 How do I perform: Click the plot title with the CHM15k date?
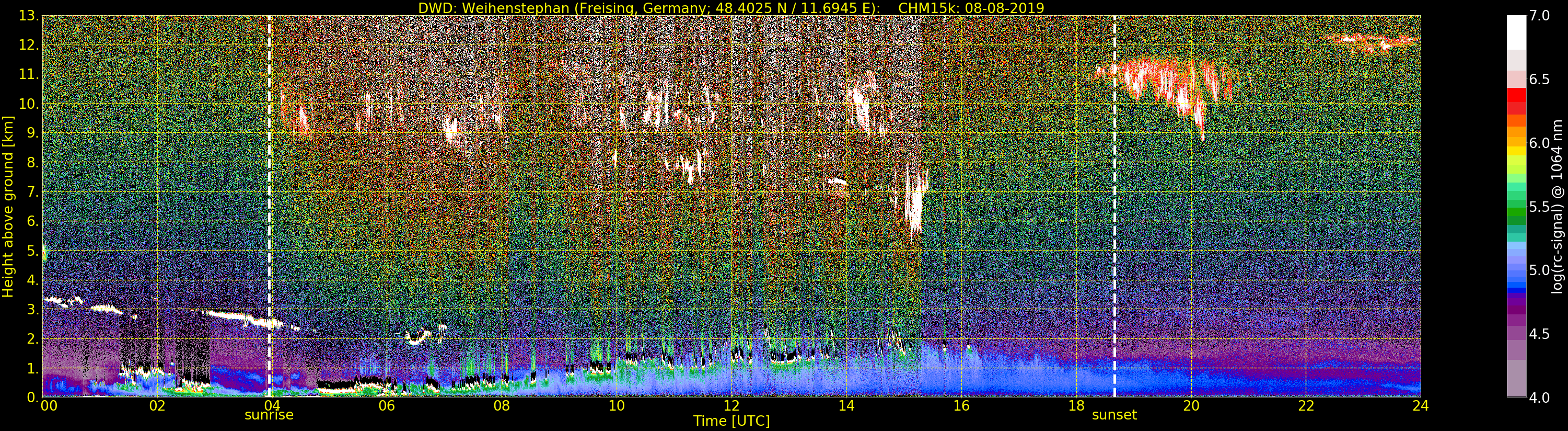(731, 8)
